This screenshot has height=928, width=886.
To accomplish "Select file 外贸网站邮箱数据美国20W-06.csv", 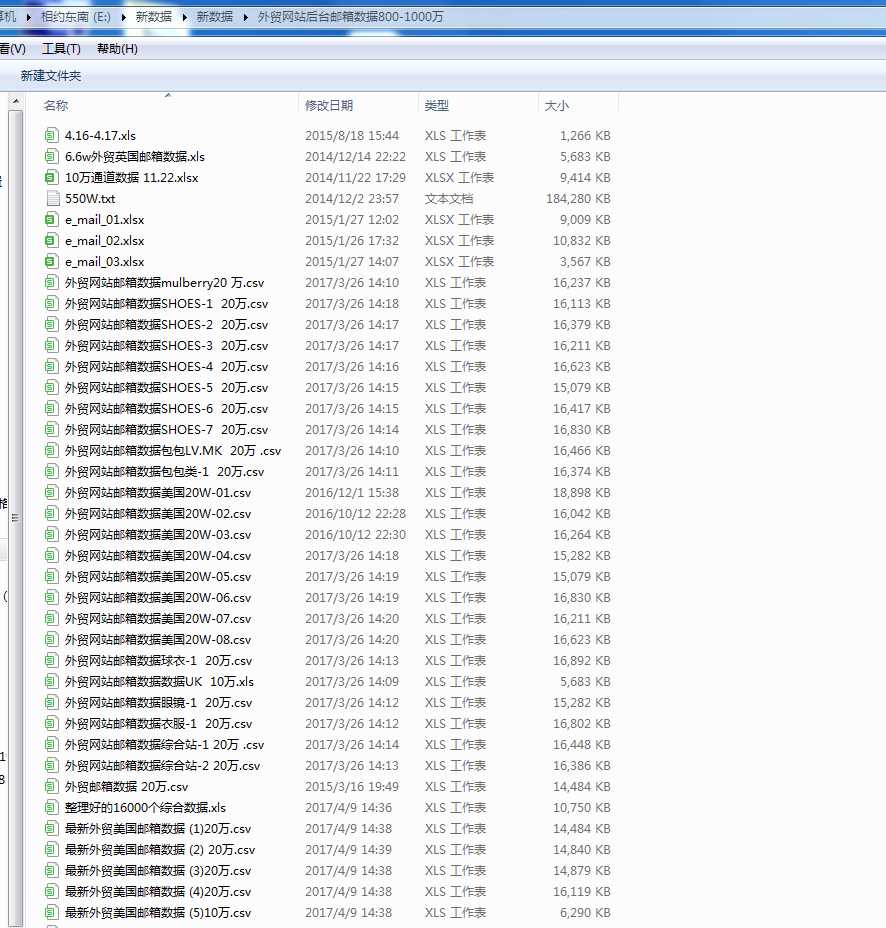I will 158,598.
